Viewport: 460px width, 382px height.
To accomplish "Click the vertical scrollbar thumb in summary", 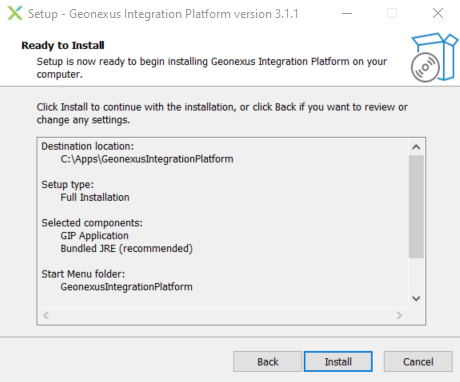I will coord(416,206).
